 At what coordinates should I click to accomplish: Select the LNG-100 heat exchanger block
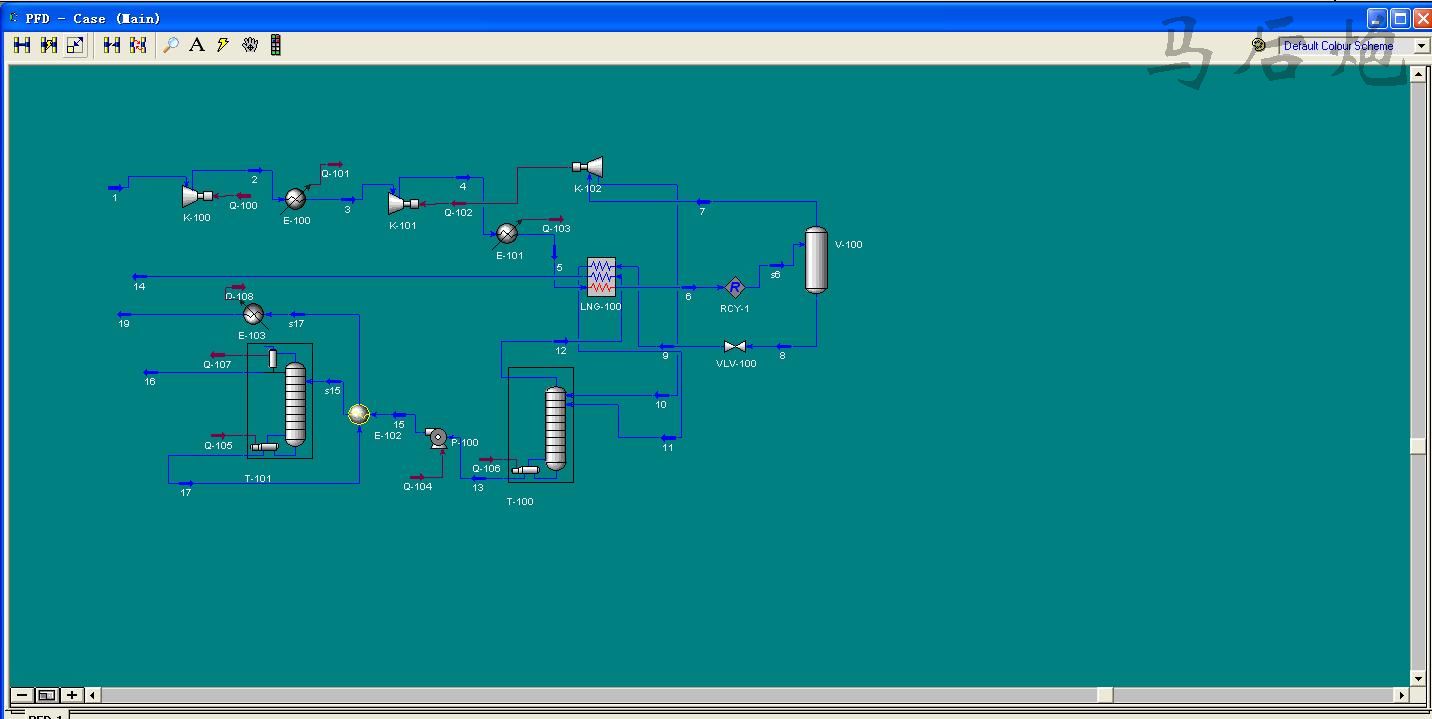pos(601,277)
